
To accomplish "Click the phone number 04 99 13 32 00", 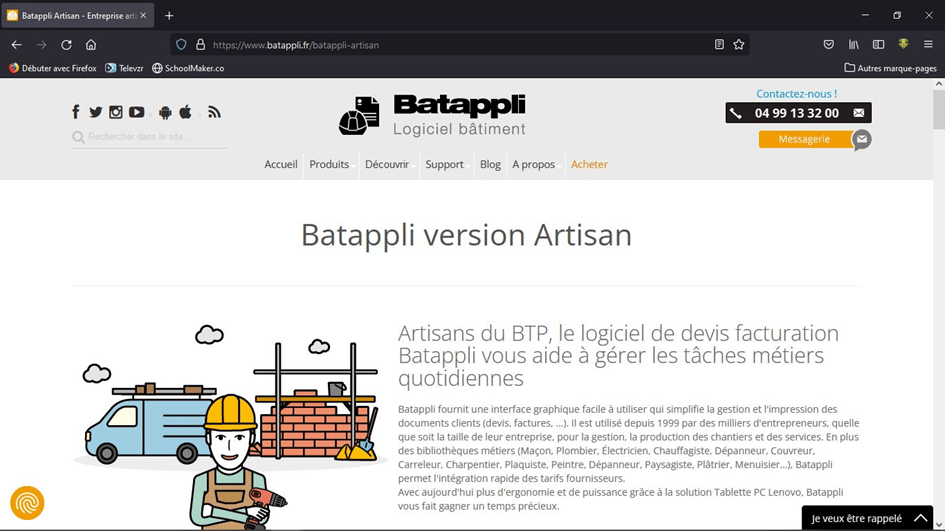I will point(797,113).
